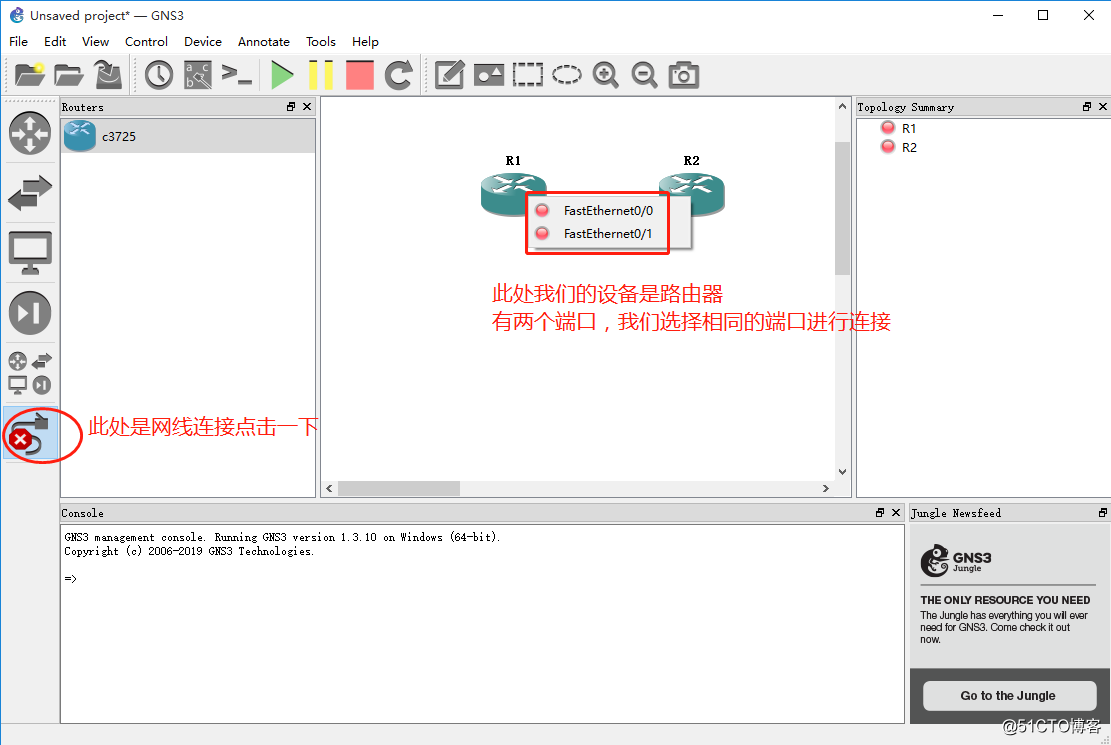The height and width of the screenshot is (745, 1111).
Task: Undock the Topology Summary panel
Action: 1087,106
